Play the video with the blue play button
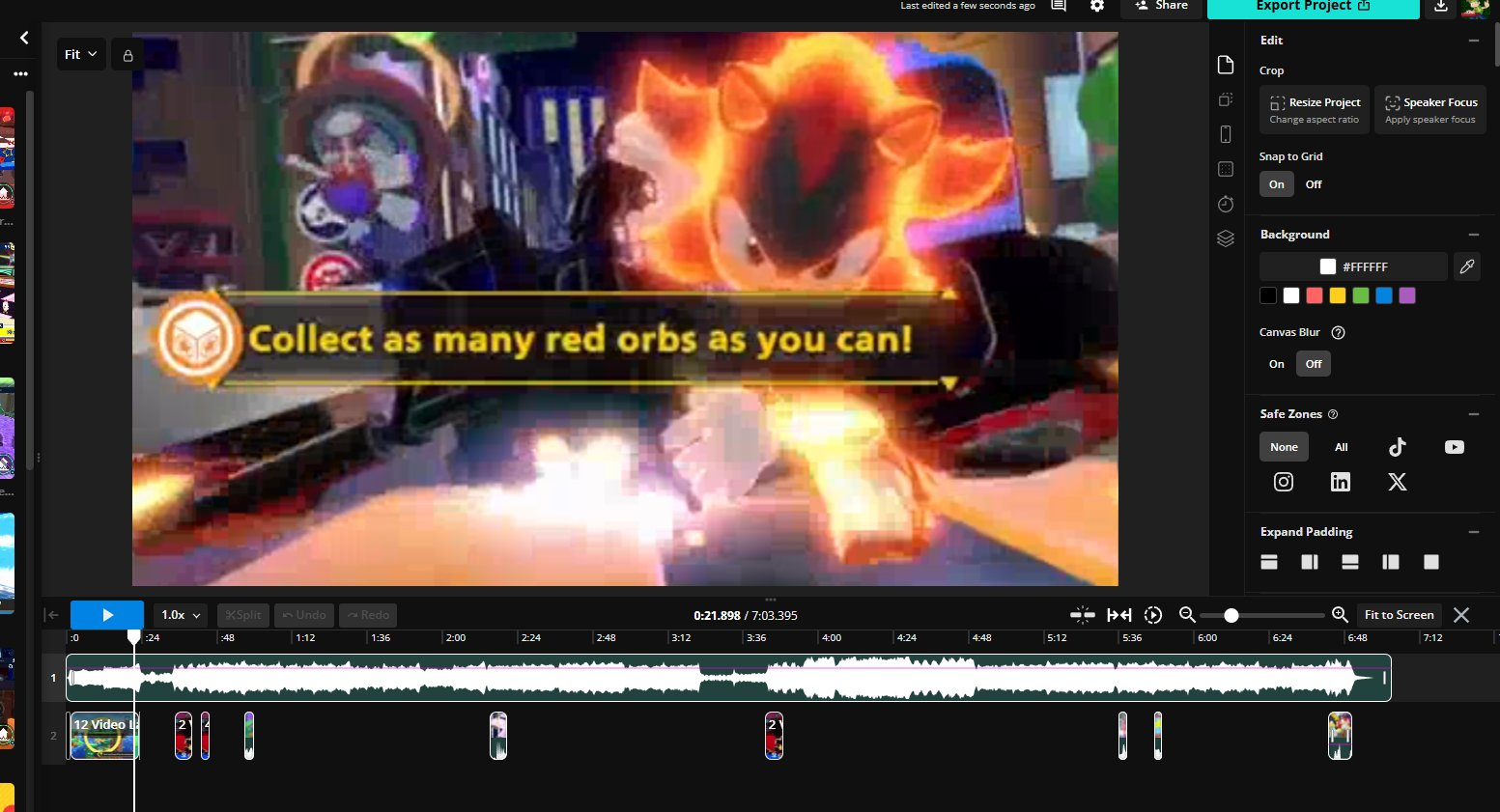1500x812 pixels. (x=107, y=615)
